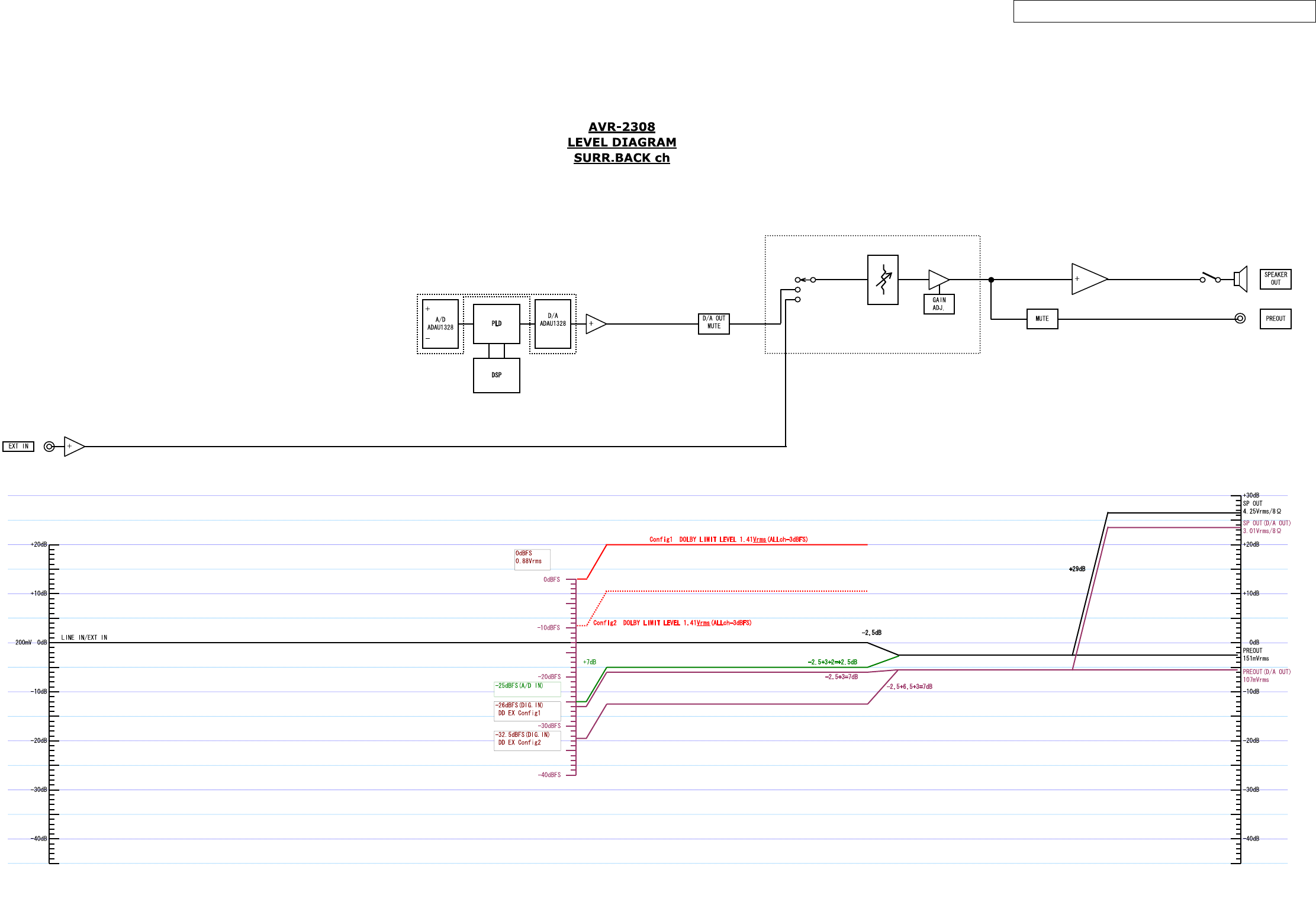
Task: Select the SPEAKER OUT label box
Action: pos(1275,278)
